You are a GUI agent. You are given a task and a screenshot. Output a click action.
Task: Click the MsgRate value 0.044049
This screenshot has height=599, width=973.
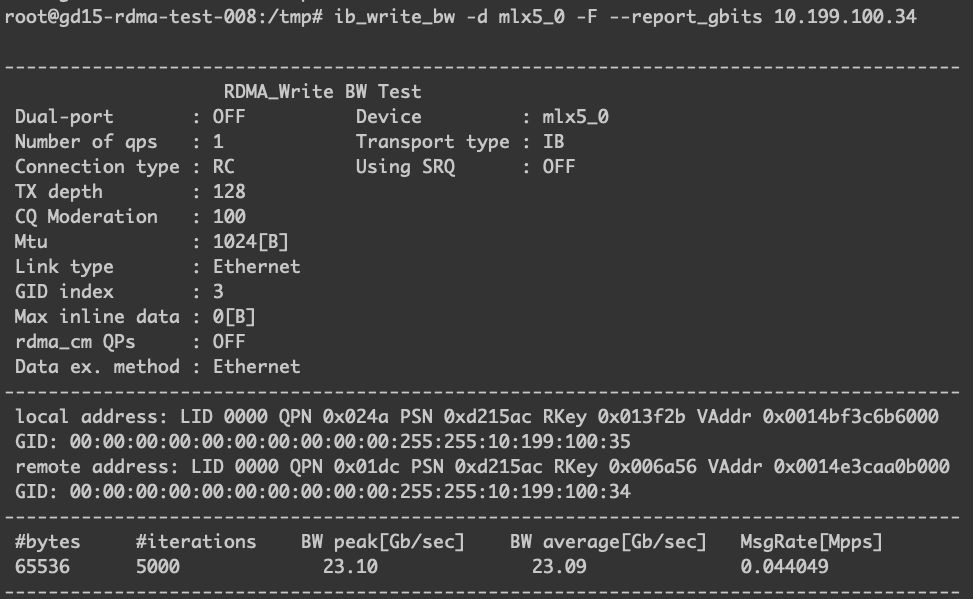[784, 566]
